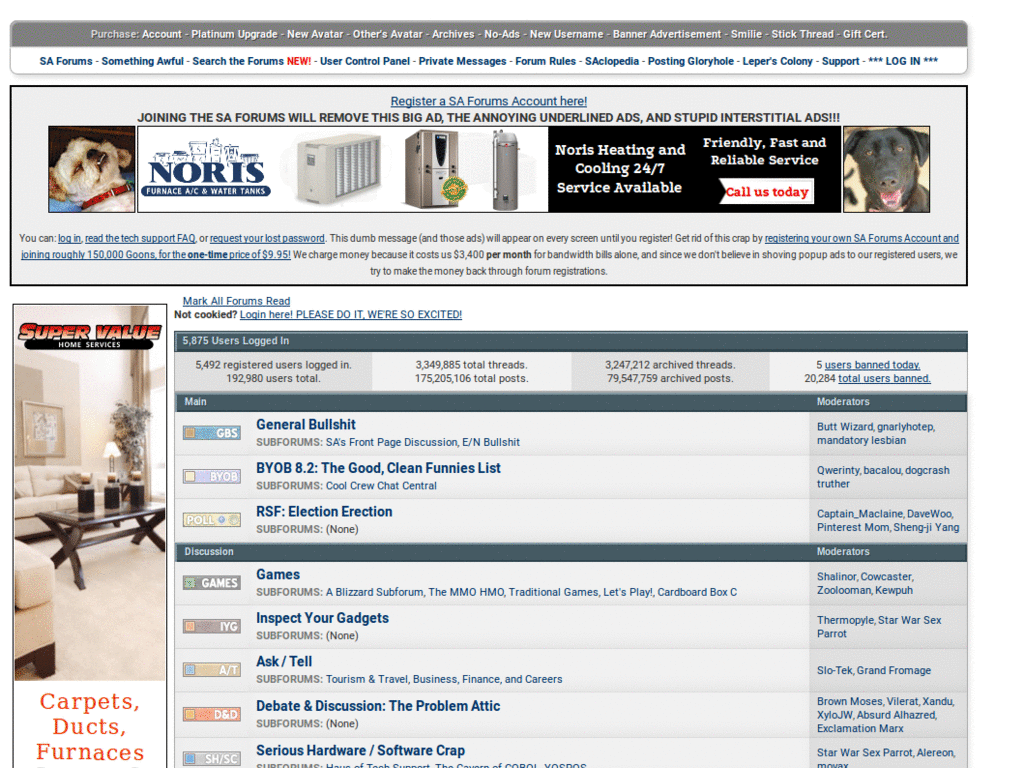Choose Stick Thread purchase option
Screen dimensions: 1024x768
click(x=803, y=34)
